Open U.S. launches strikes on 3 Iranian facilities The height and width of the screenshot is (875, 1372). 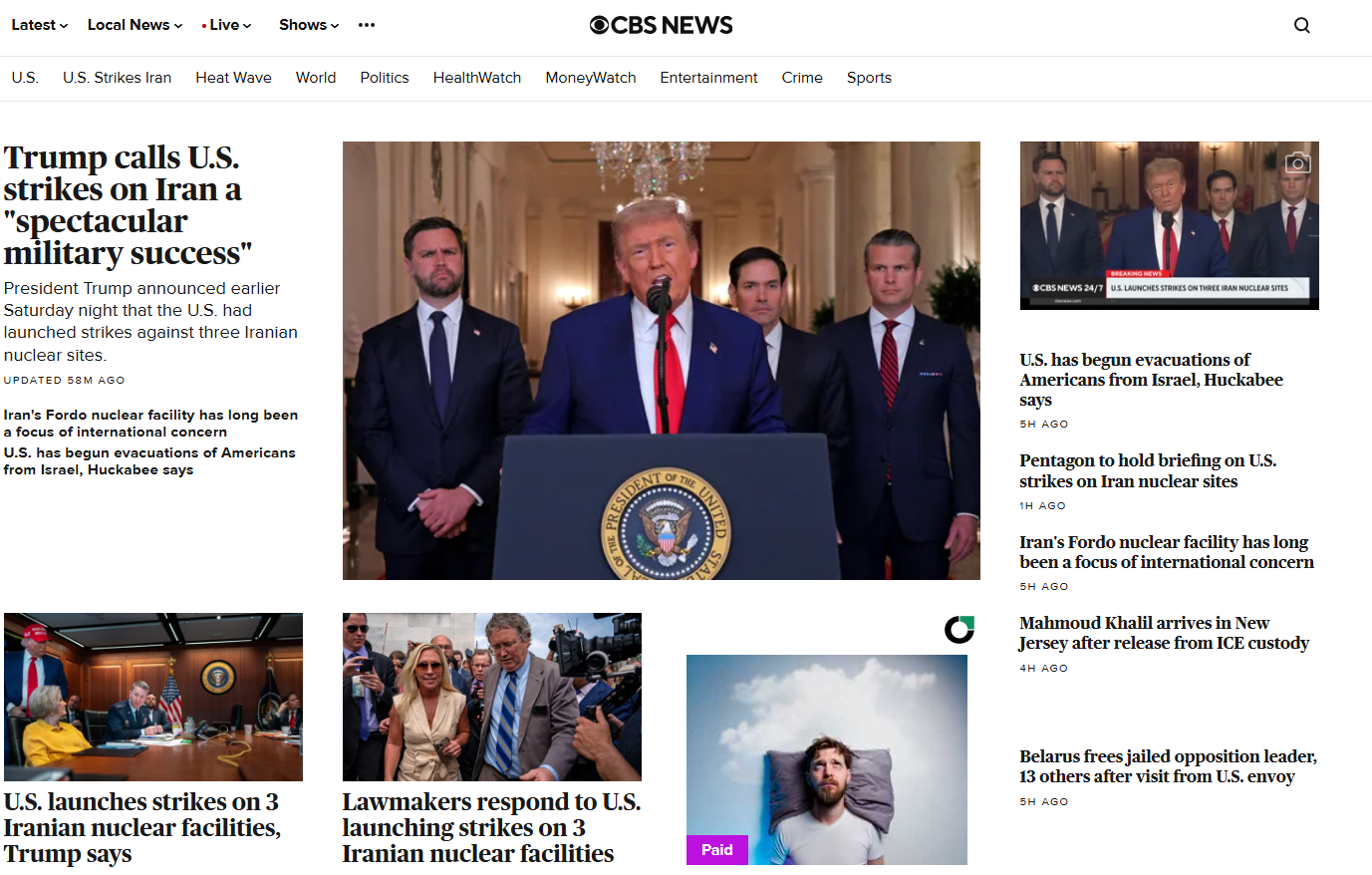tap(141, 828)
